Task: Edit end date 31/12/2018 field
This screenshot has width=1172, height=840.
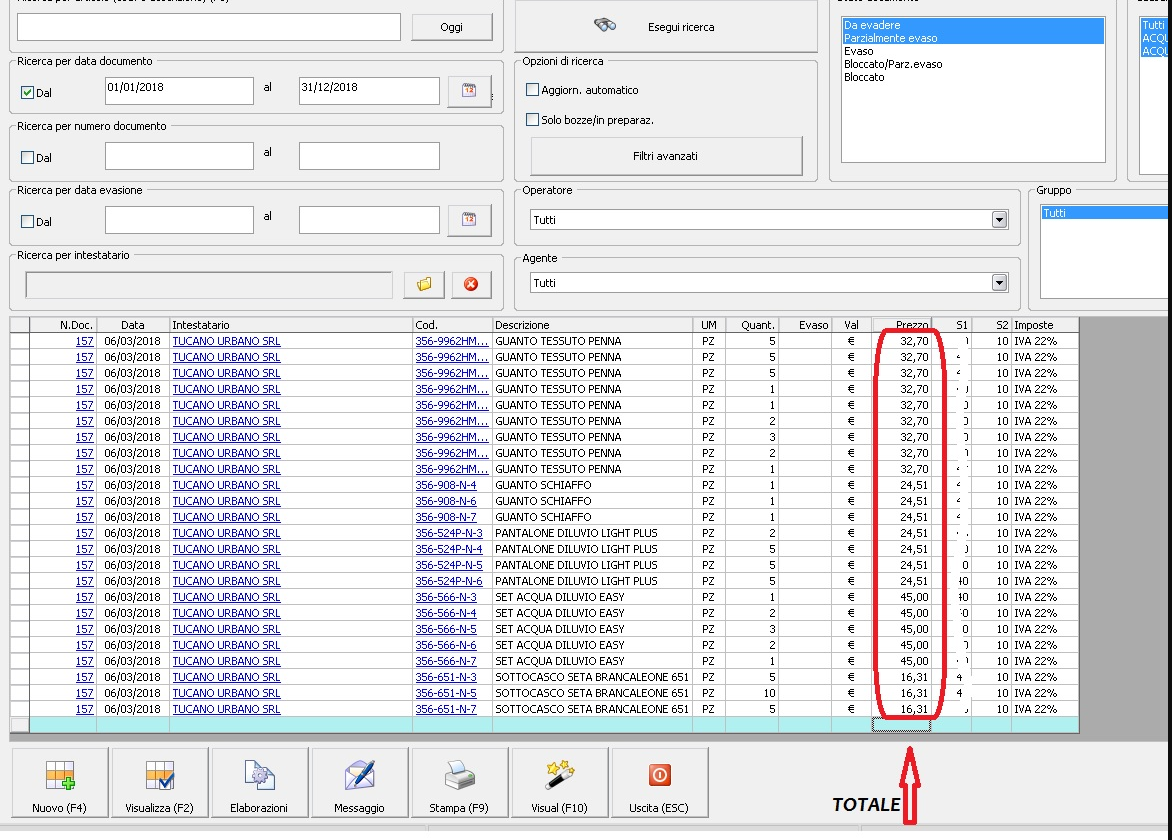Action: [369, 91]
